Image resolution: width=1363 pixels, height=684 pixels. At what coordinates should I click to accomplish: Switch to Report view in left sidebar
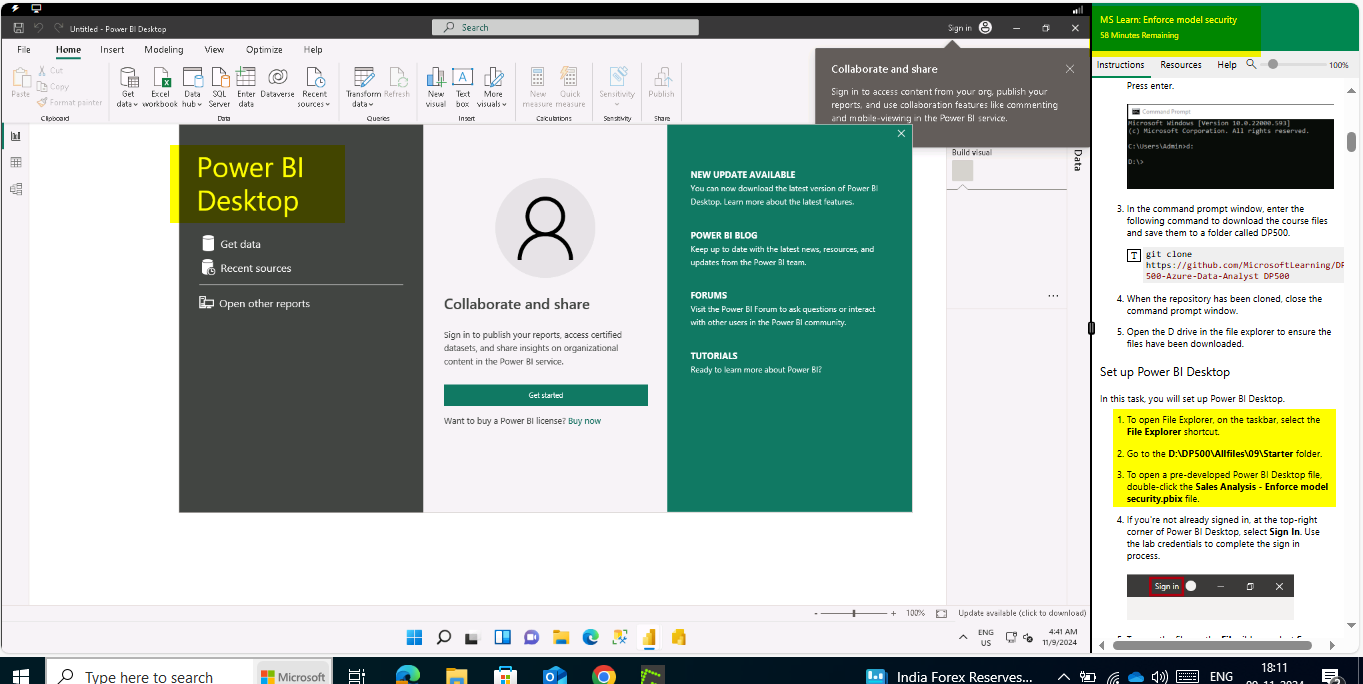pyautogui.click(x=15, y=136)
